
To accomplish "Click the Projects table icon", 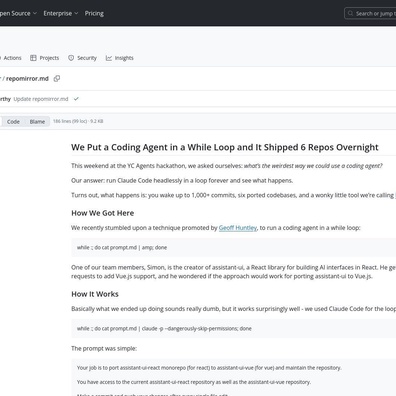I will tap(33, 58).
